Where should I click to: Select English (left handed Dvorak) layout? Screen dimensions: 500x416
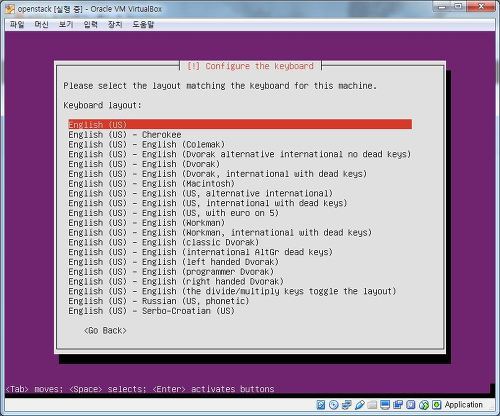(x=174, y=262)
